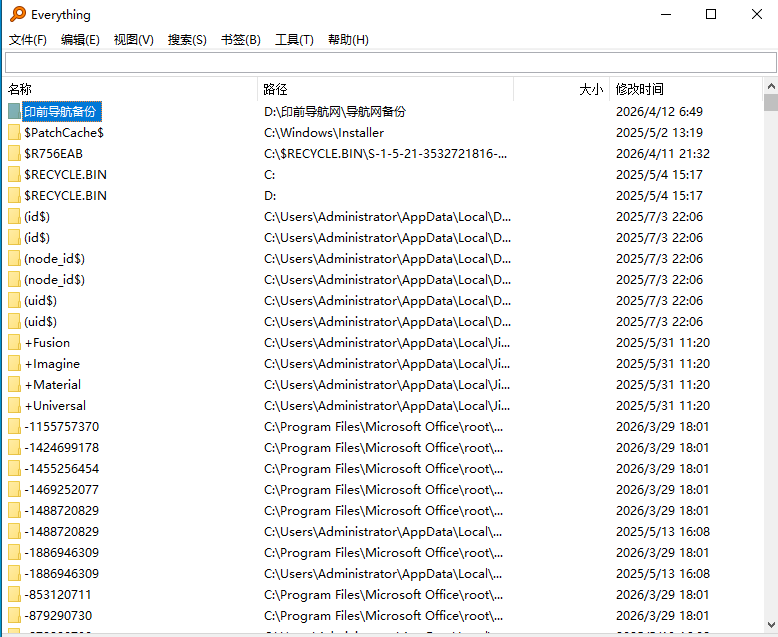Viewport: 778px width, 637px height.
Task: Click modified time 2025/5/2 13:19
Action: tap(659, 132)
